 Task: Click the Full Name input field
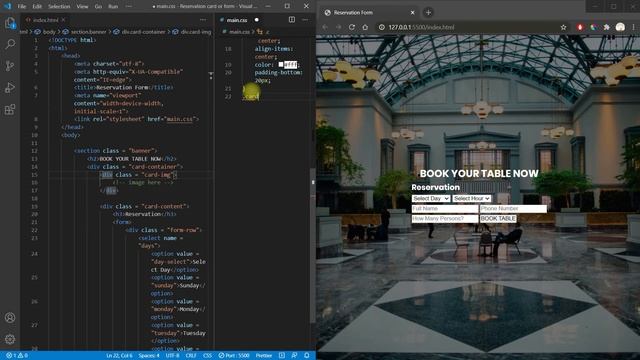[445, 209]
